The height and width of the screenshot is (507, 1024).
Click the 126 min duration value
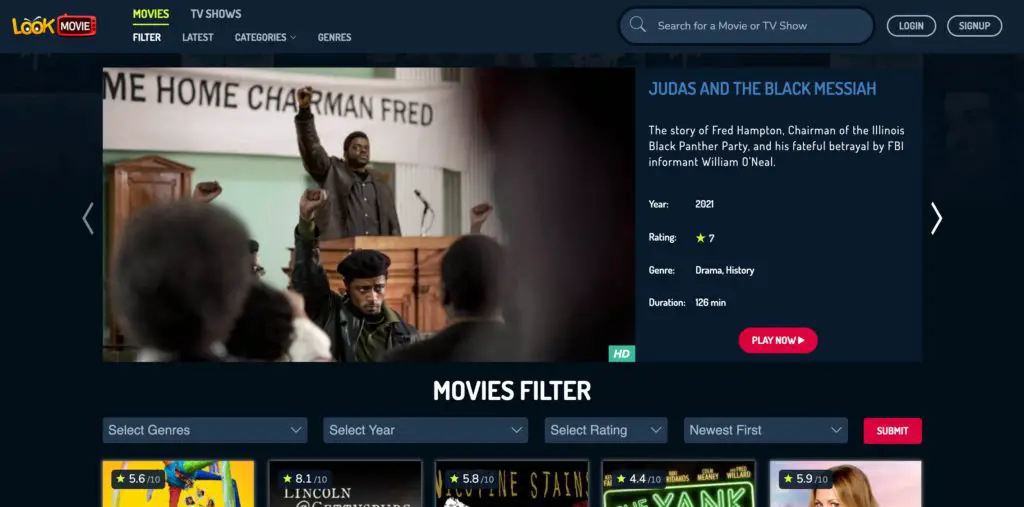pos(711,303)
